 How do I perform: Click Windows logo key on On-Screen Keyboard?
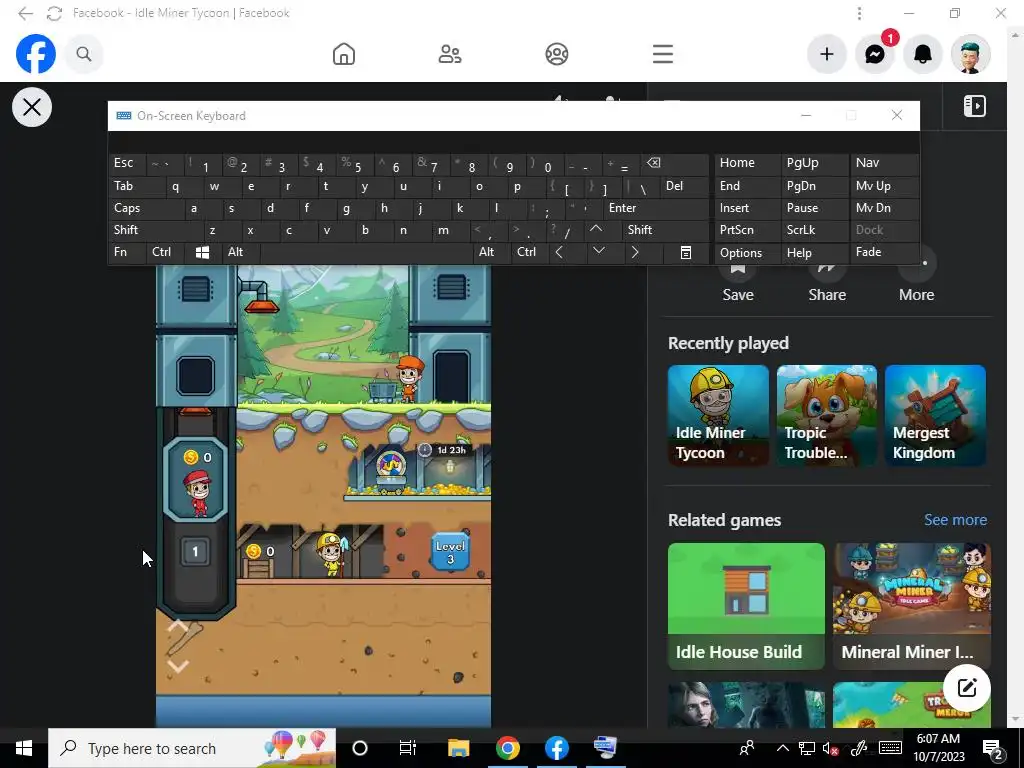203,252
